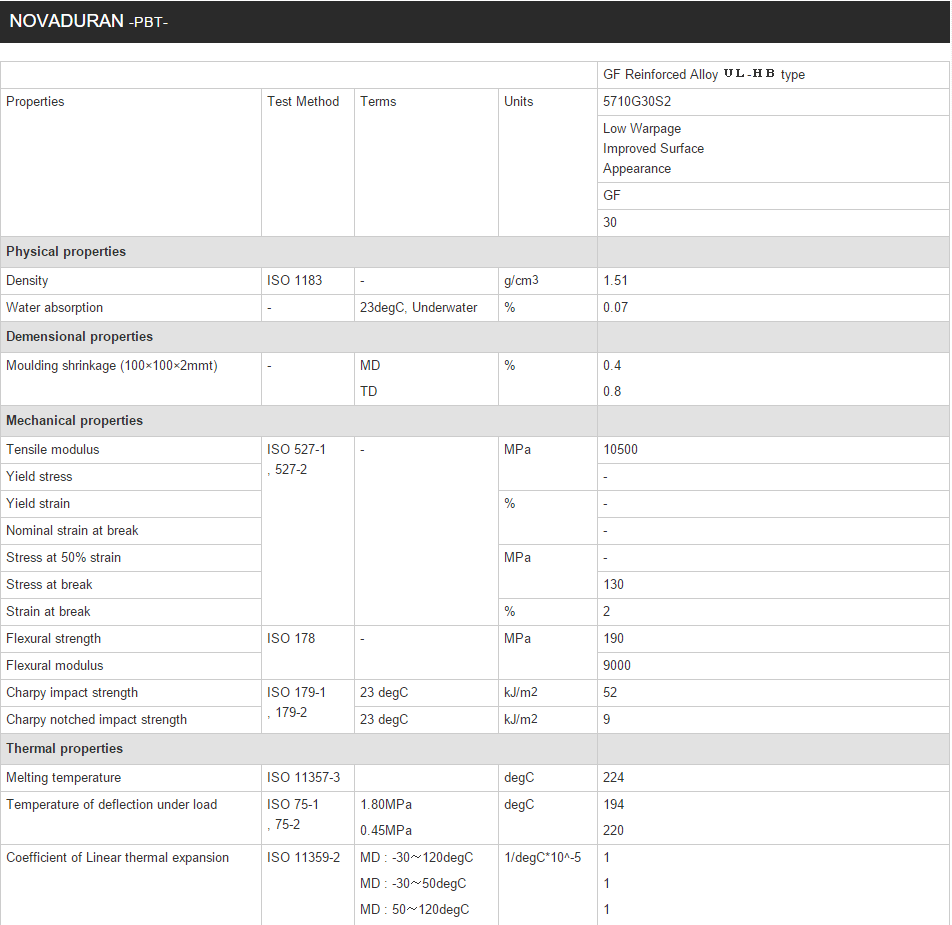Select the Melting temperature row label
This screenshot has height=925, width=952.
coord(63,778)
